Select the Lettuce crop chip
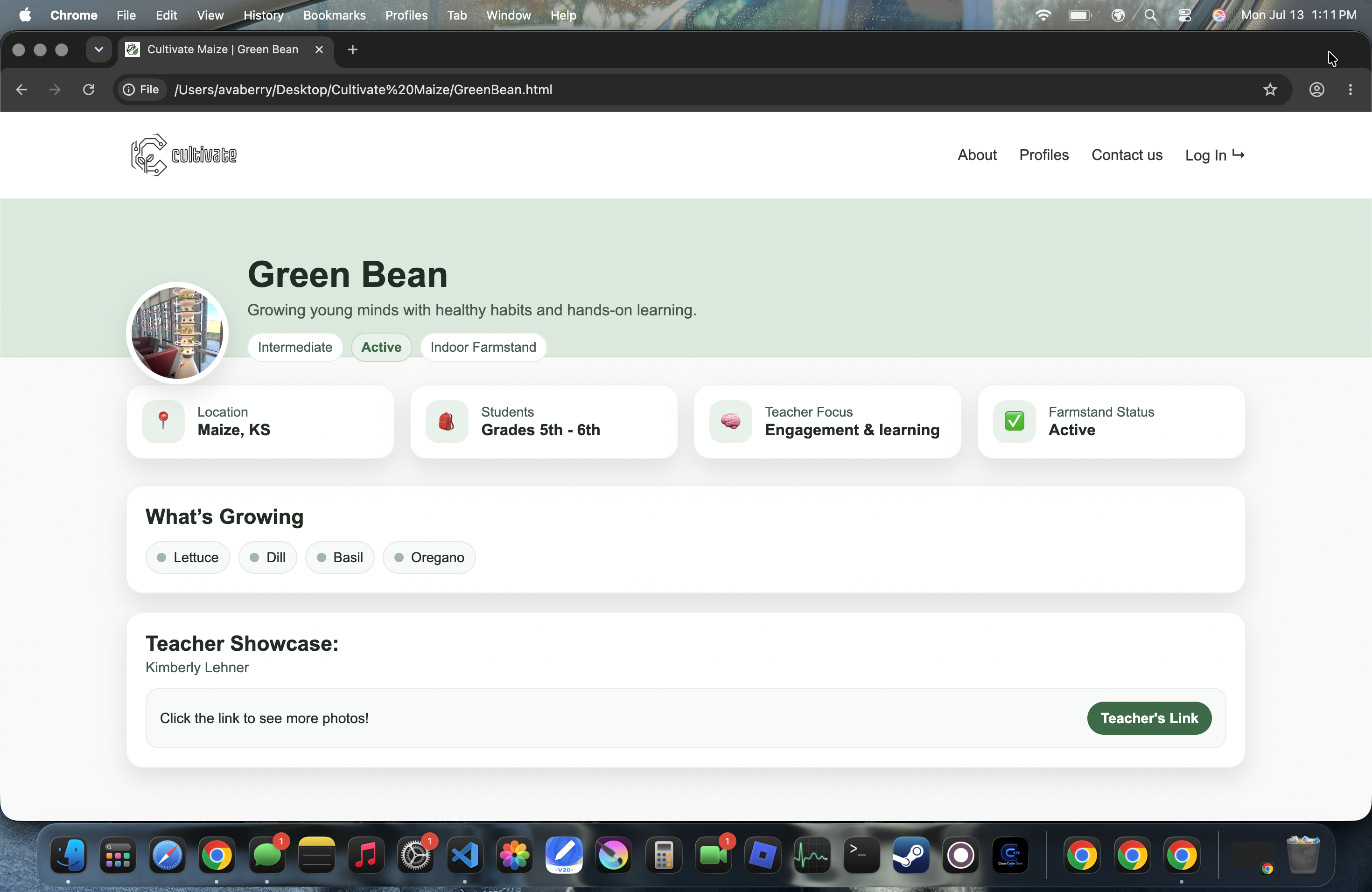 click(187, 557)
